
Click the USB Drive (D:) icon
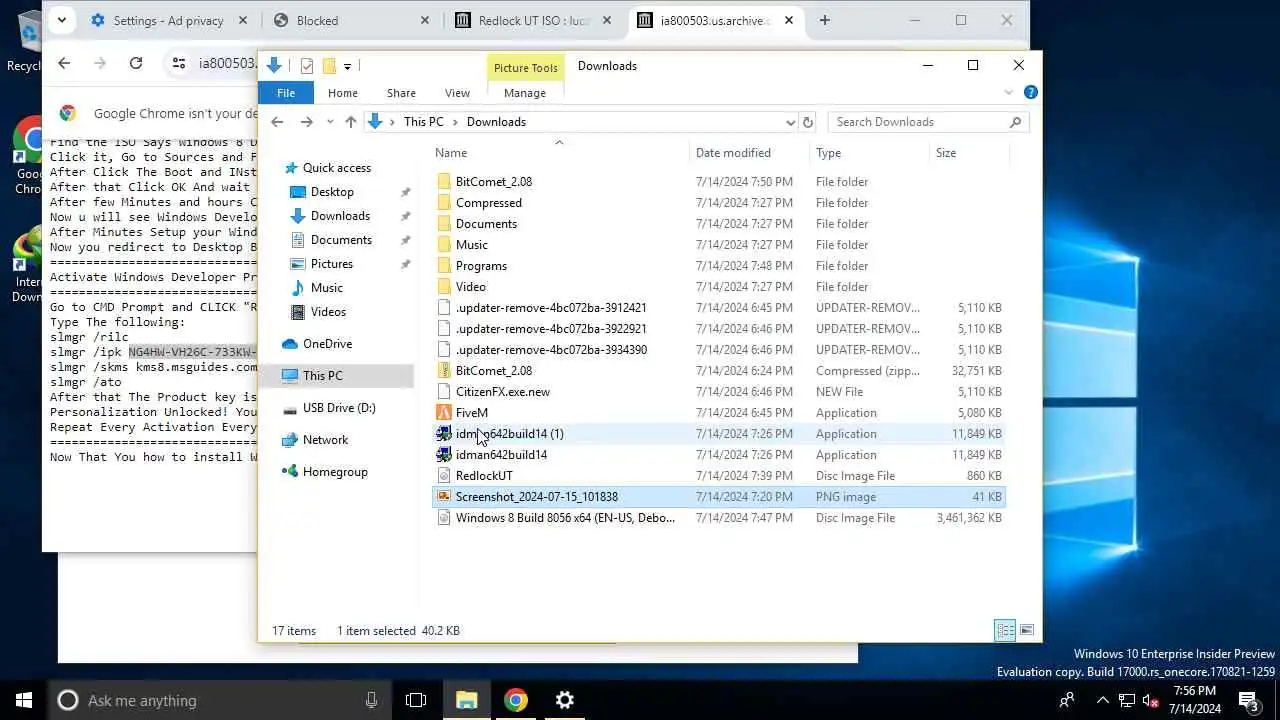pyautogui.click(x=290, y=408)
